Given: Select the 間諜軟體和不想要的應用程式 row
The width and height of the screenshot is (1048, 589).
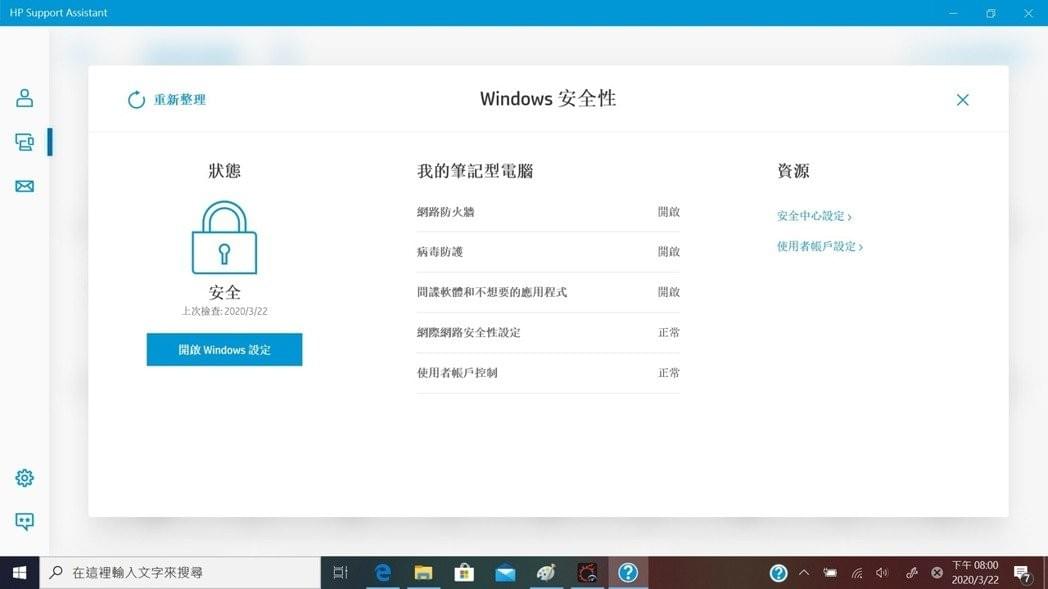Looking at the screenshot, I should (548, 292).
